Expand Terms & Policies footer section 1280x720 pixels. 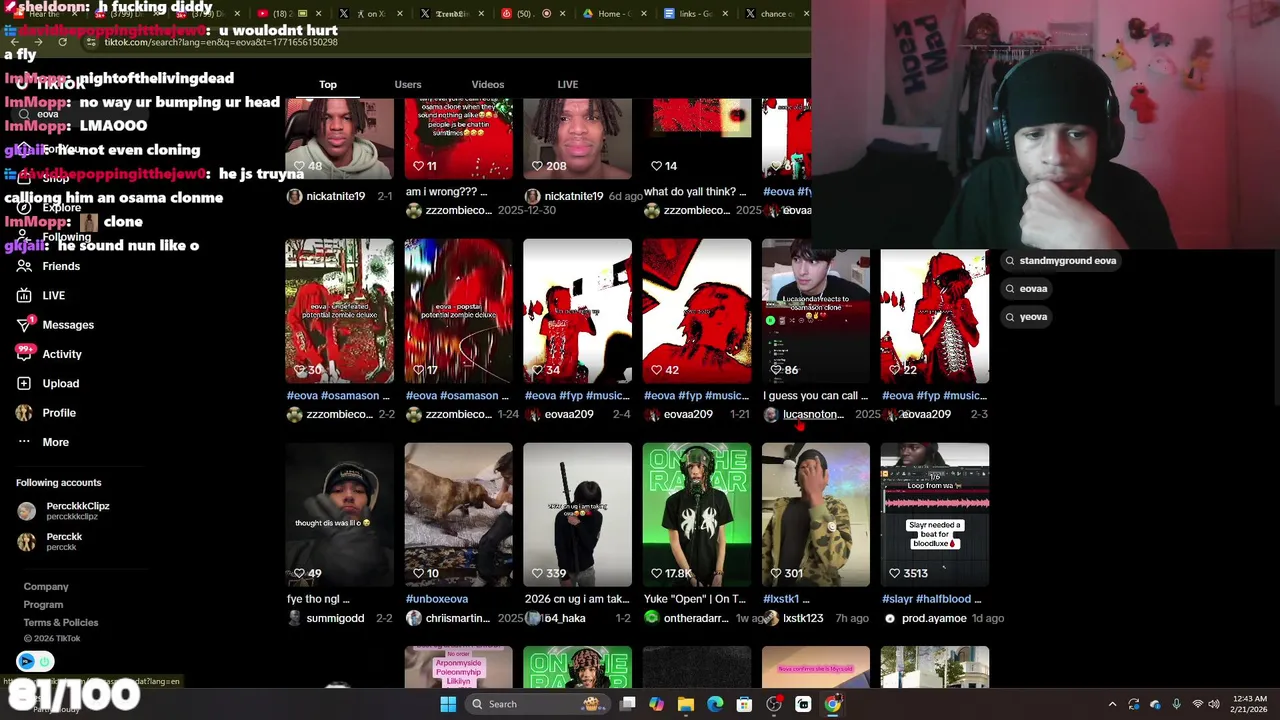tap(61, 622)
